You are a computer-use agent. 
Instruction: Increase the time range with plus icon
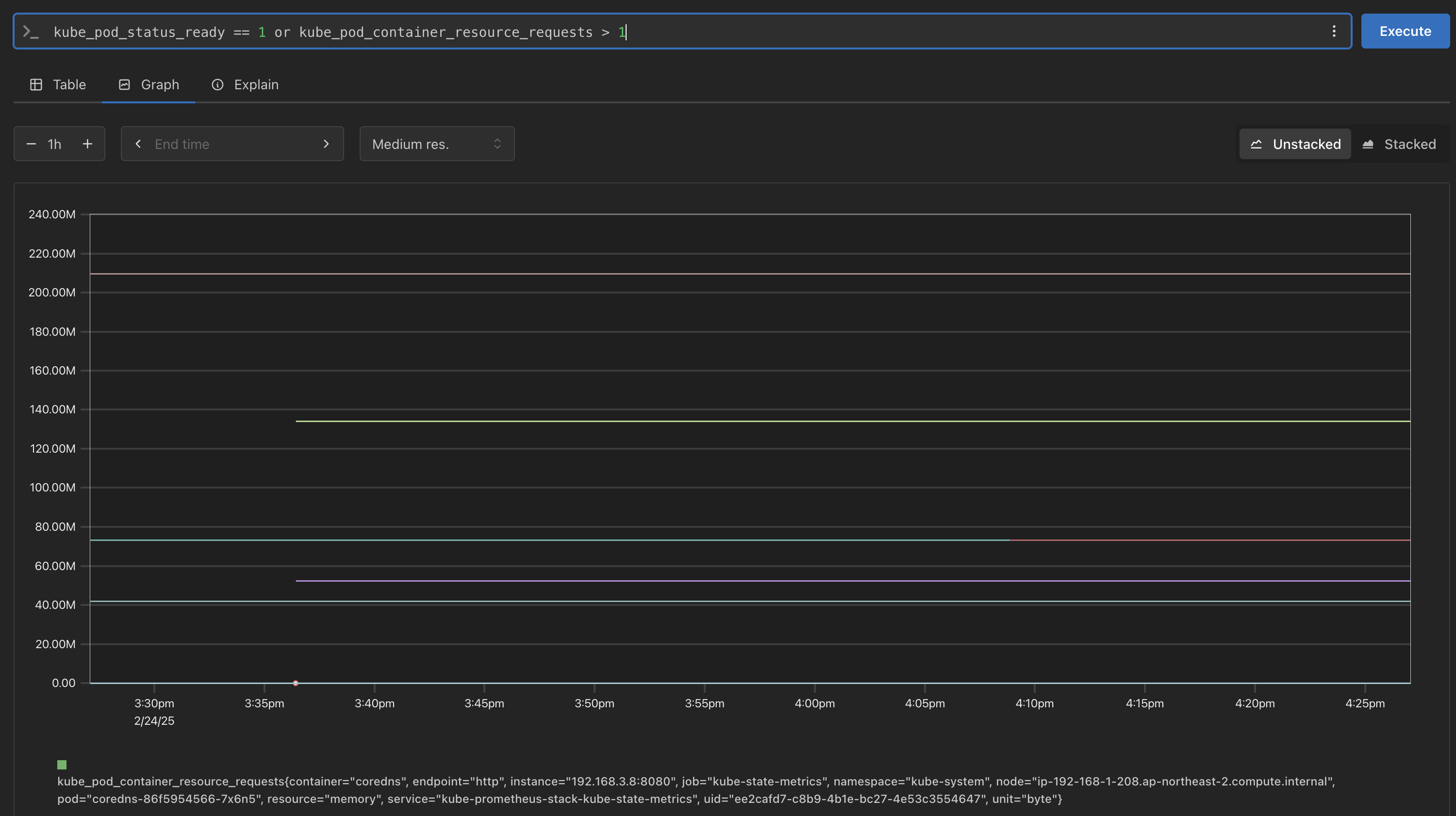[88, 144]
